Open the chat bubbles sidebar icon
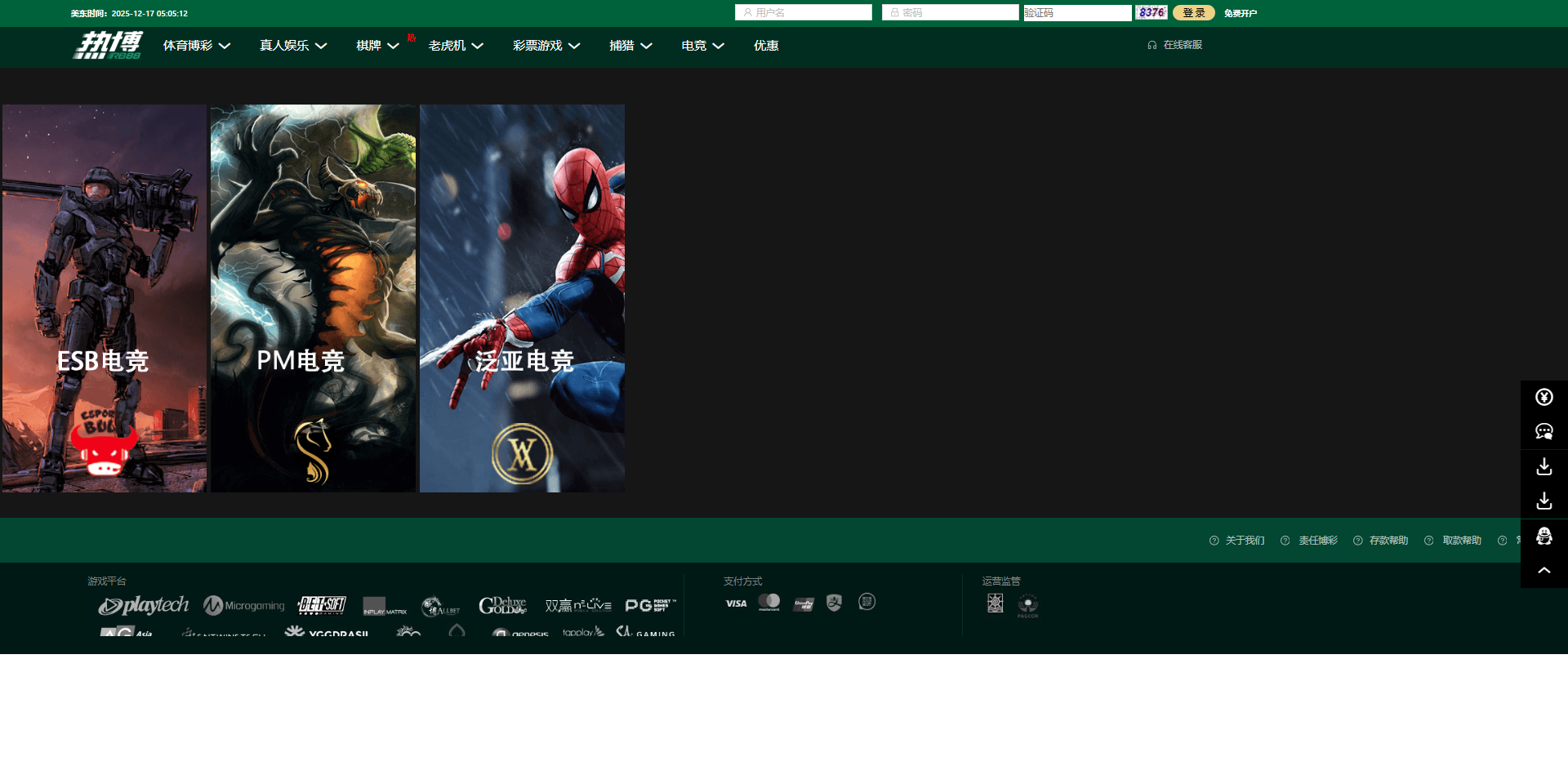 click(x=1543, y=431)
